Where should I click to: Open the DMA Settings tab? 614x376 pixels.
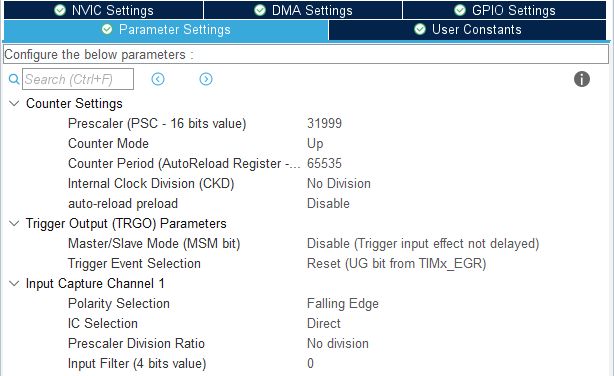click(x=303, y=10)
